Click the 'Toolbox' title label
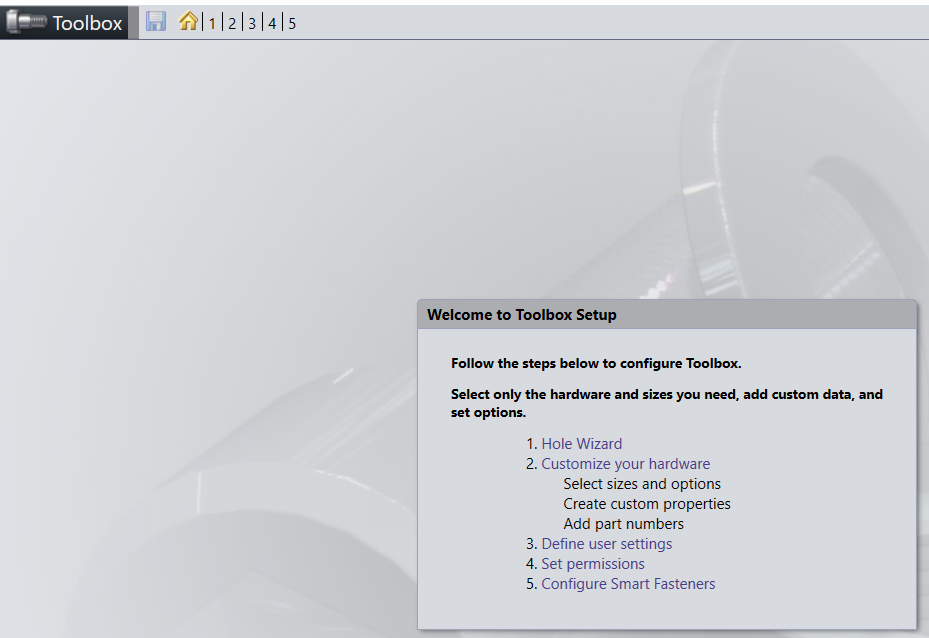The width and height of the screenshot is (929, 638). 87,23
